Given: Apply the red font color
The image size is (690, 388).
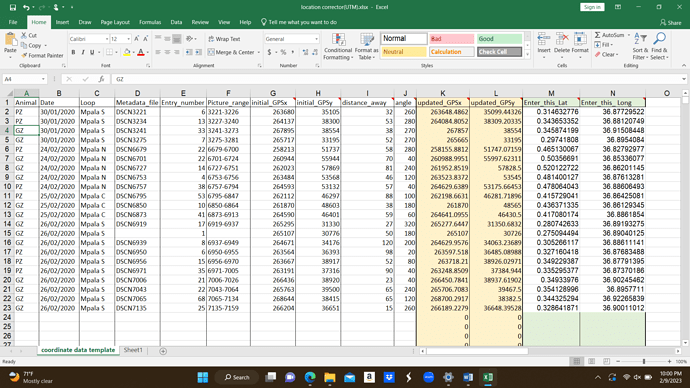Looking at the screenshot, I should 141,52.
